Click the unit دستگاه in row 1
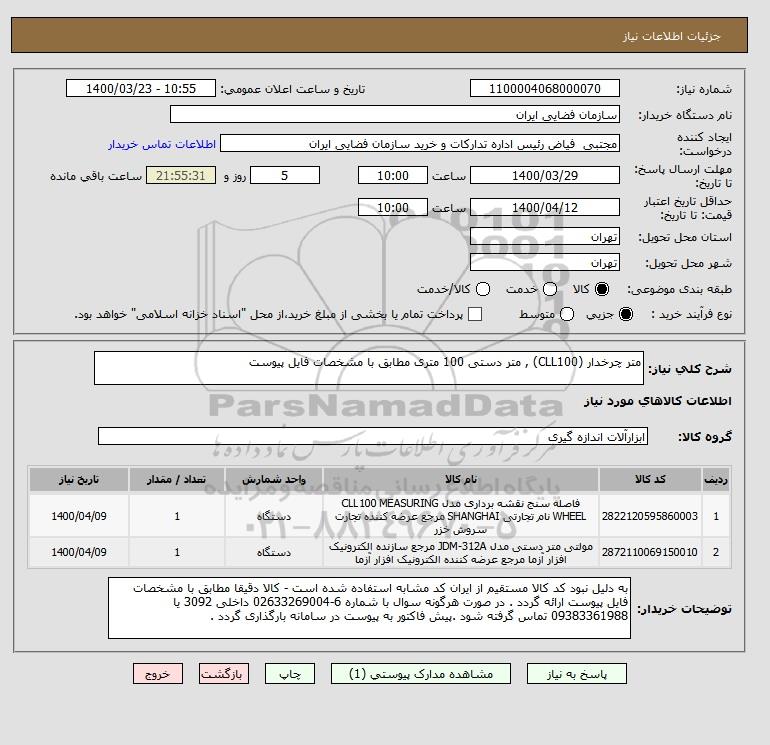770x745 pixels. pos(274,517)
